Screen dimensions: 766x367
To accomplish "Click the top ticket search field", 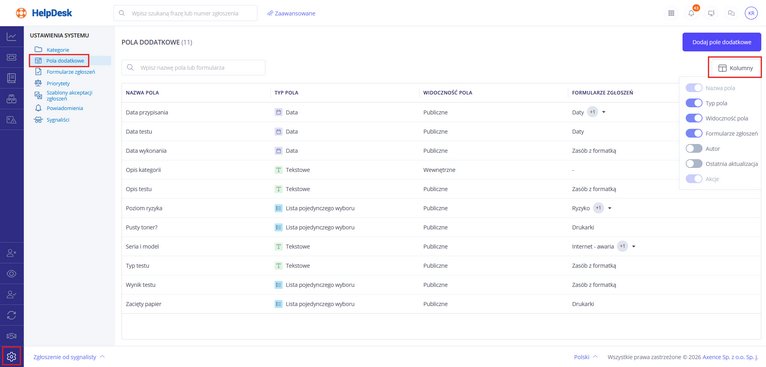I will (x=186, y=13).
